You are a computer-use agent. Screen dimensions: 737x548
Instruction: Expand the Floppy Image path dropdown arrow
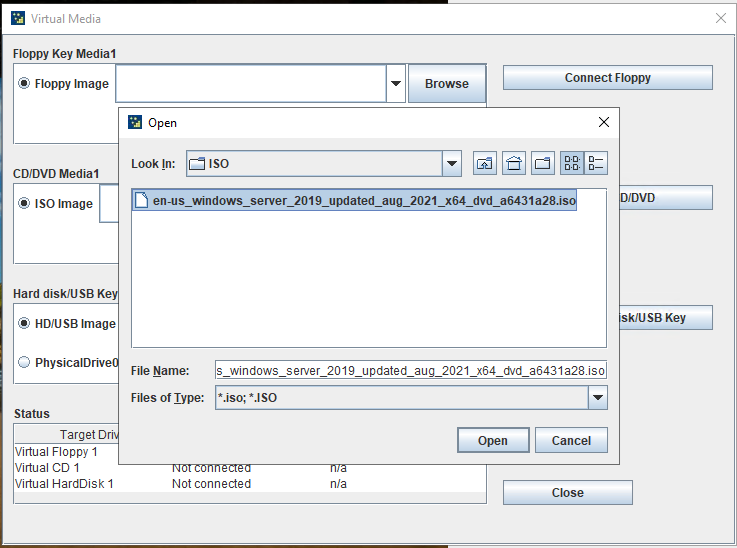[396, 84]
